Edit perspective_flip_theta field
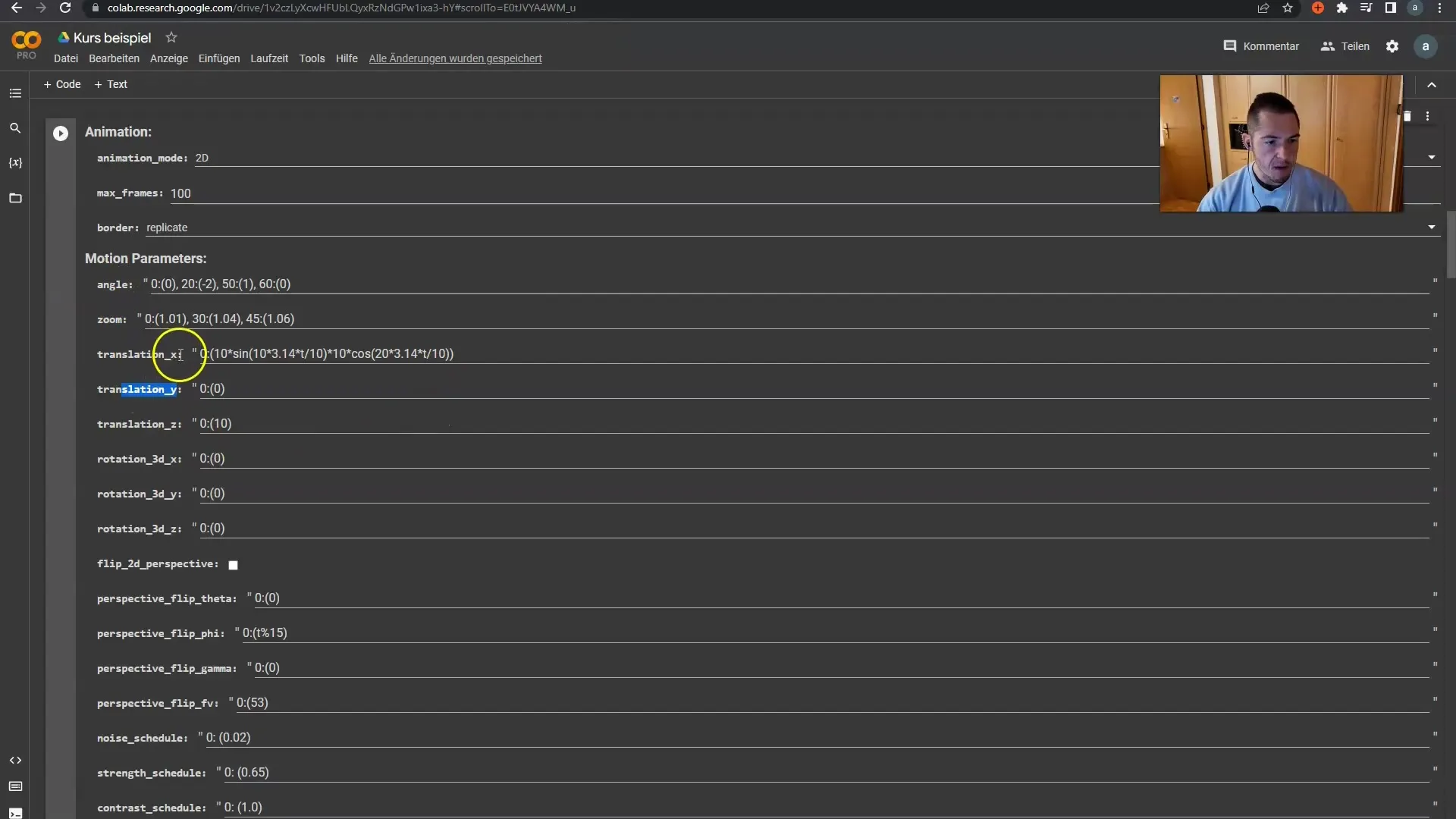Screen dimensions: 1456x819 (842, 598)
